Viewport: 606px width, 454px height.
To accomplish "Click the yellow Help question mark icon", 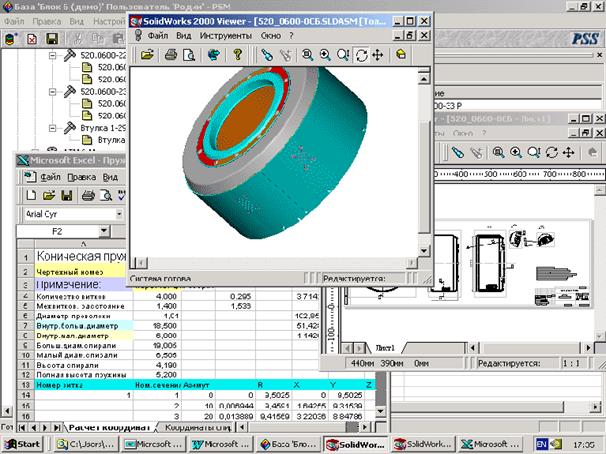I will (x=237, y=55).
